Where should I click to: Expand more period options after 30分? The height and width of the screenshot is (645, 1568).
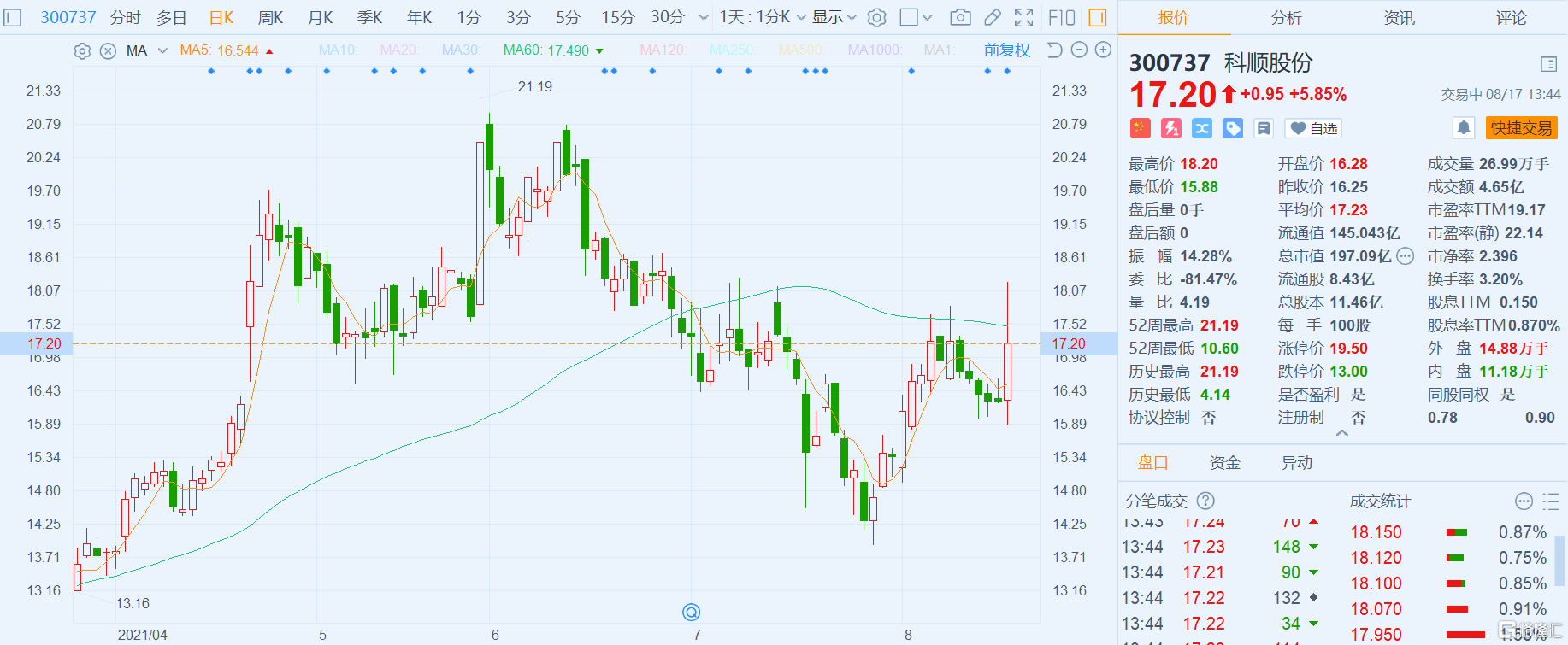pos(704,17)
